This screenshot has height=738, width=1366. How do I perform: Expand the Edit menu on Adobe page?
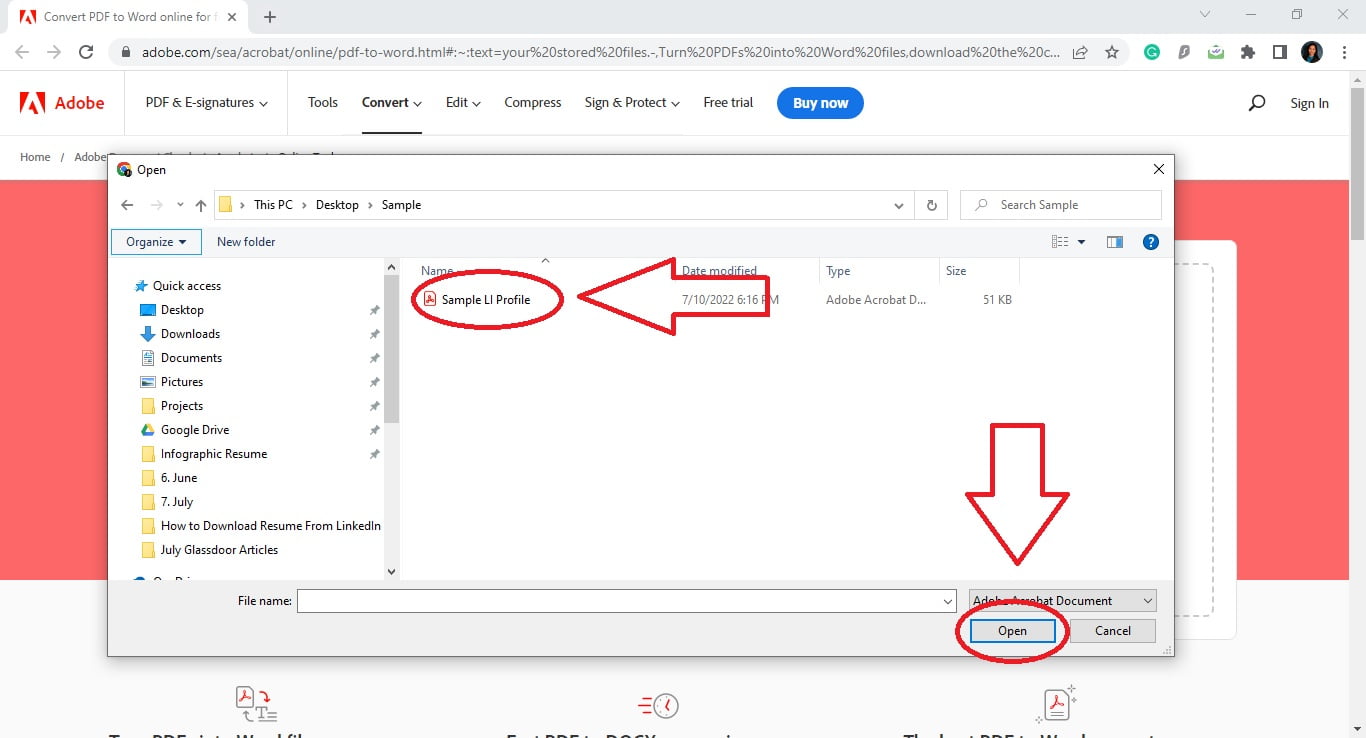(x=463, y=103)
